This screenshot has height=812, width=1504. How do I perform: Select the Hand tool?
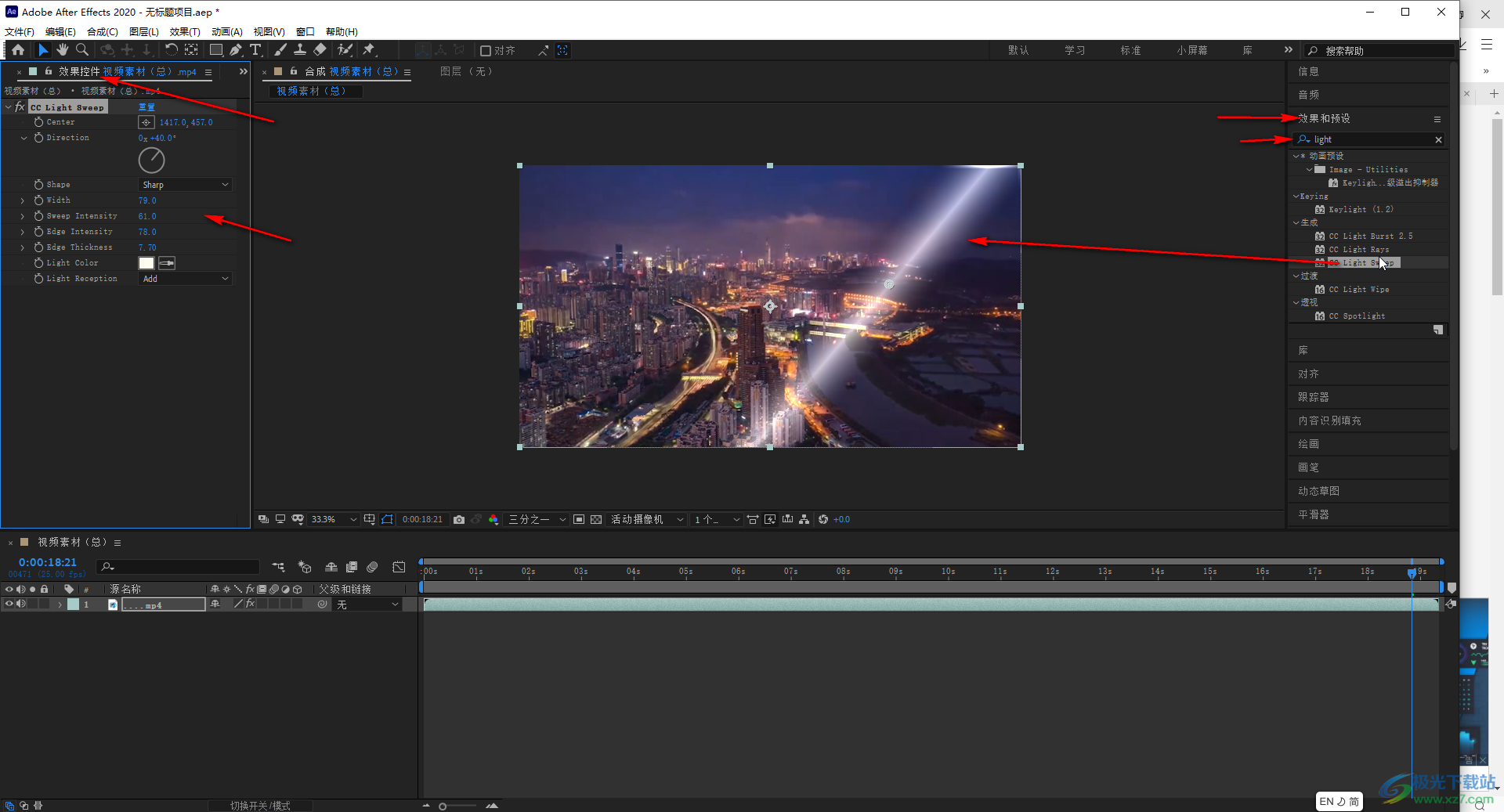click(x=63, y=50)
